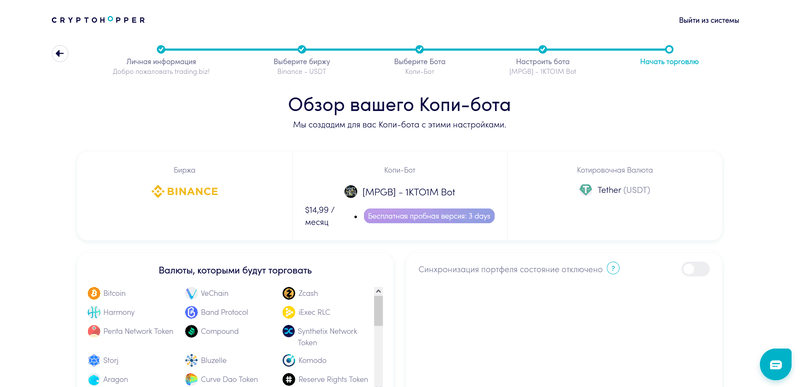Click the Curve Dao Token icon
The height and width of the screenshot is (387, 800).
[191, 379]
